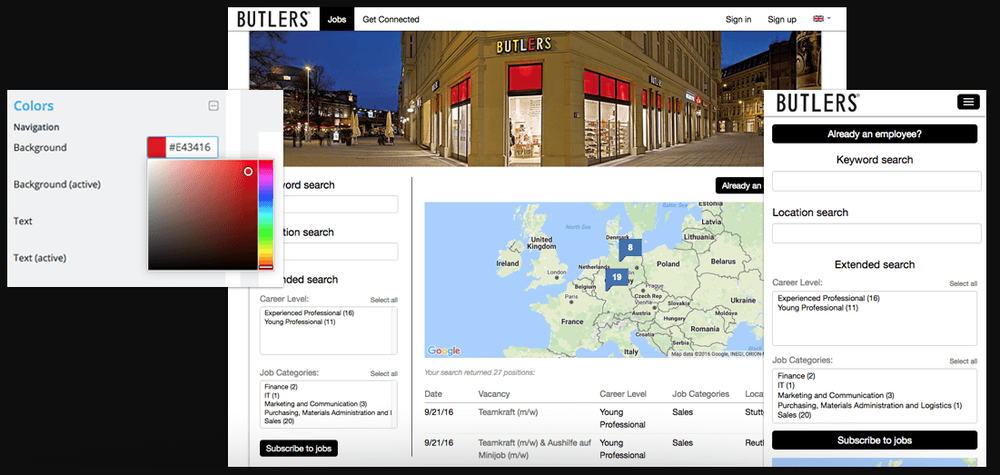Image resolution: width=1000 pixels, height=475 pixels.
Task: Click Already an employee? button in mobile view
Action: (x=874, y=134)
